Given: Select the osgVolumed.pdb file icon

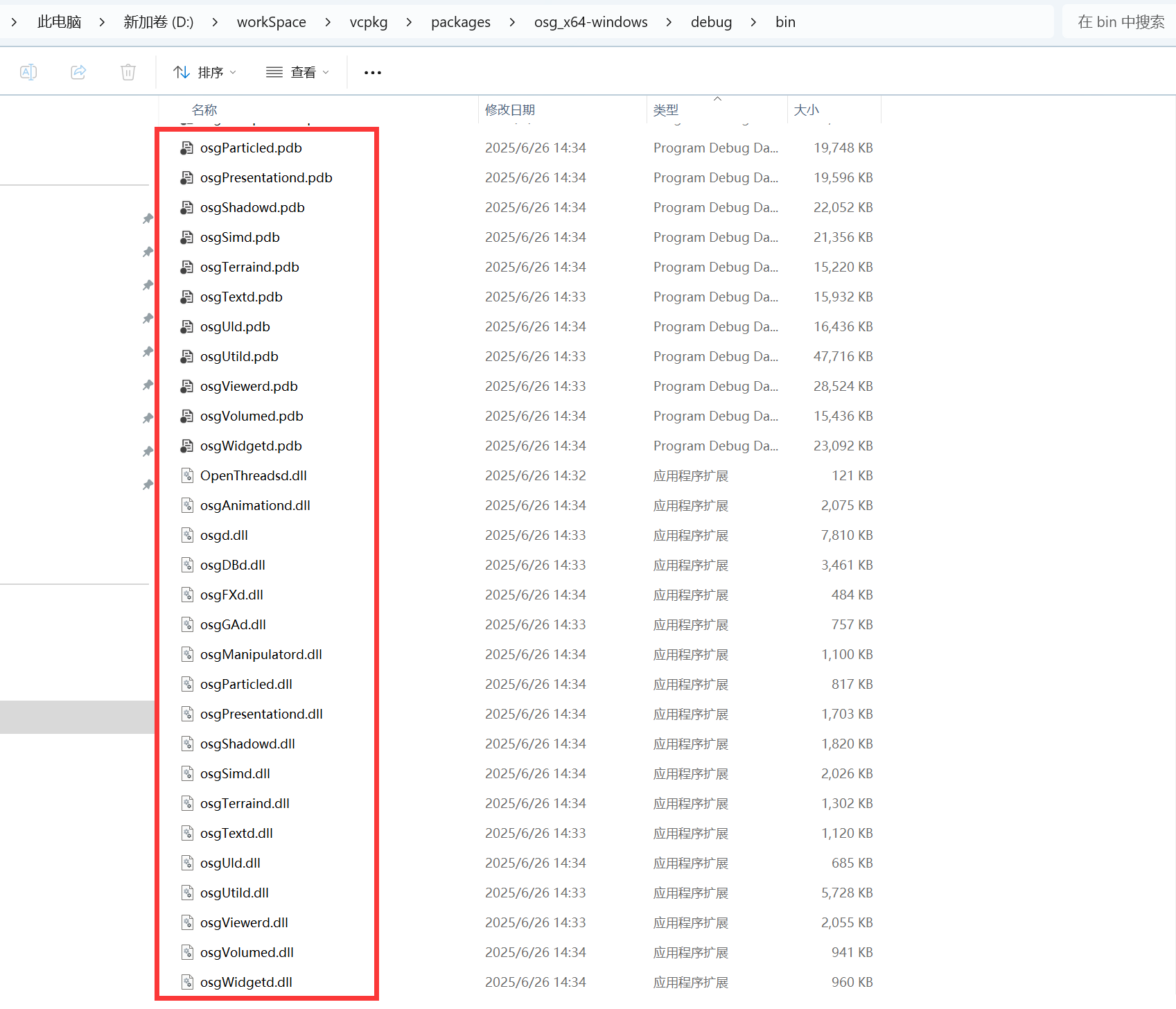Looking at the screenshot, I should tap(187, 416).
